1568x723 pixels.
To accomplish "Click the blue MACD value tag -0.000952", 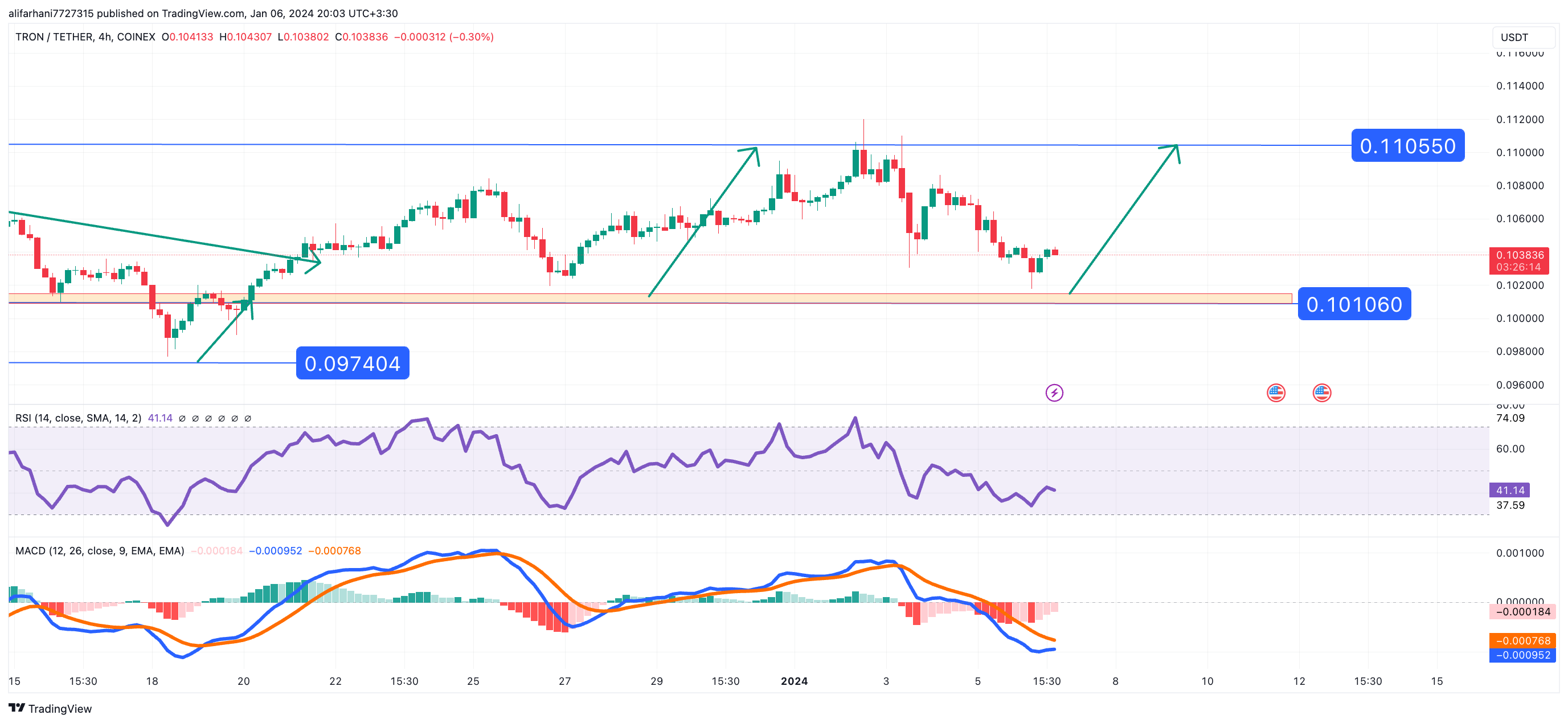I will [x=1522, y=655].
